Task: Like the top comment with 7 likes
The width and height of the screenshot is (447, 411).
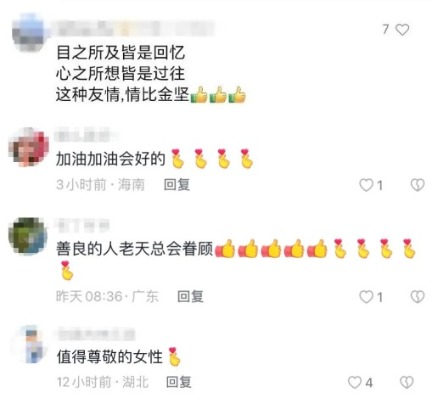Action: coord(402,30)
